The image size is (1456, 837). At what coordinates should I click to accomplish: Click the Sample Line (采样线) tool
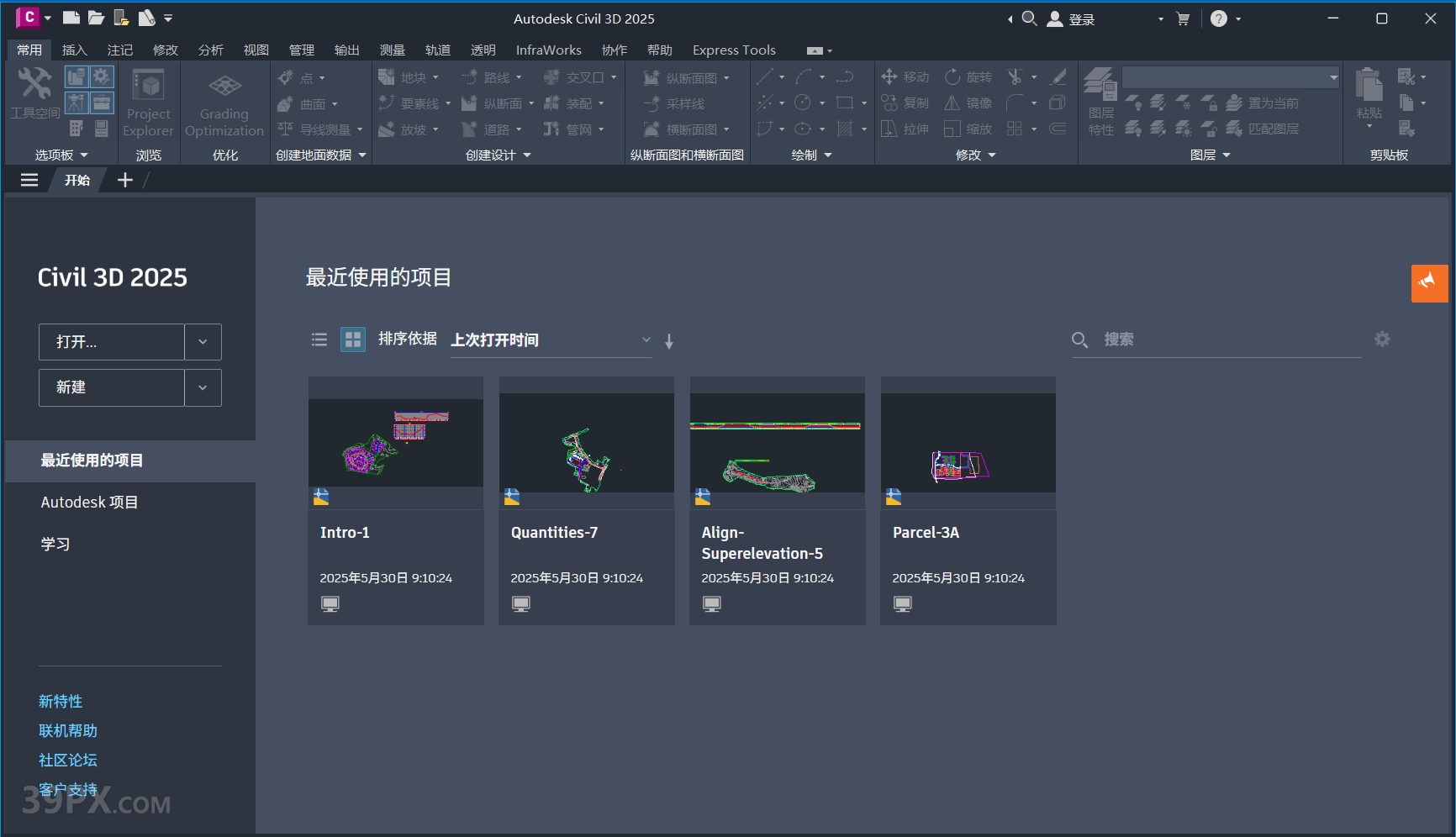click(674, 103)
